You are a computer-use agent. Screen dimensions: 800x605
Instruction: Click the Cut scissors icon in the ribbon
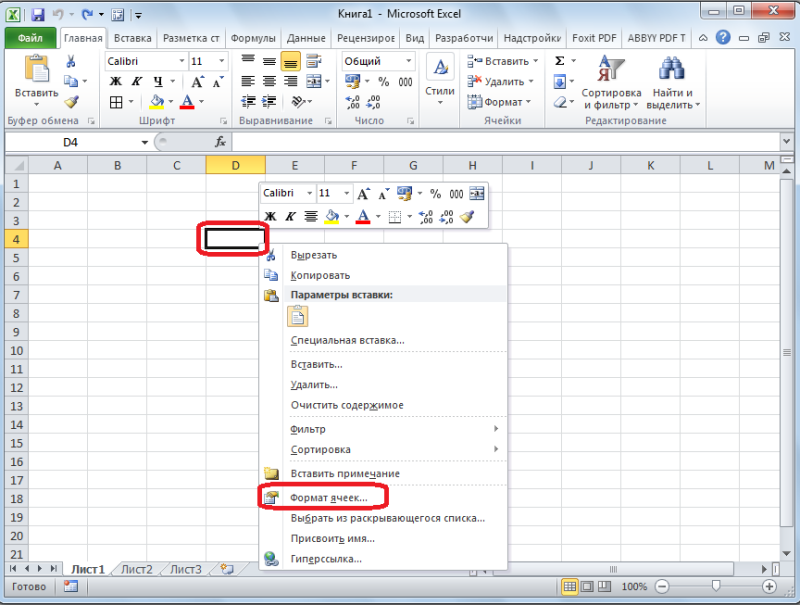pos(71,62)
